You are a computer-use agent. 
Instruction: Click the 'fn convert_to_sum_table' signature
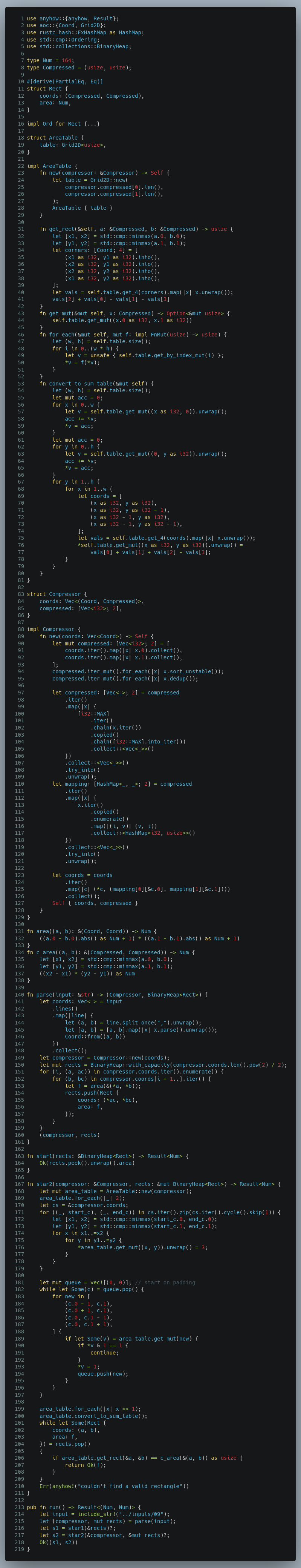97,384
